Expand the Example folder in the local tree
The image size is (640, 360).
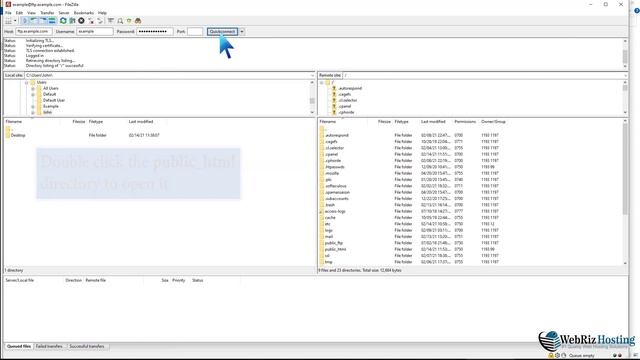(x=33, y=107)
